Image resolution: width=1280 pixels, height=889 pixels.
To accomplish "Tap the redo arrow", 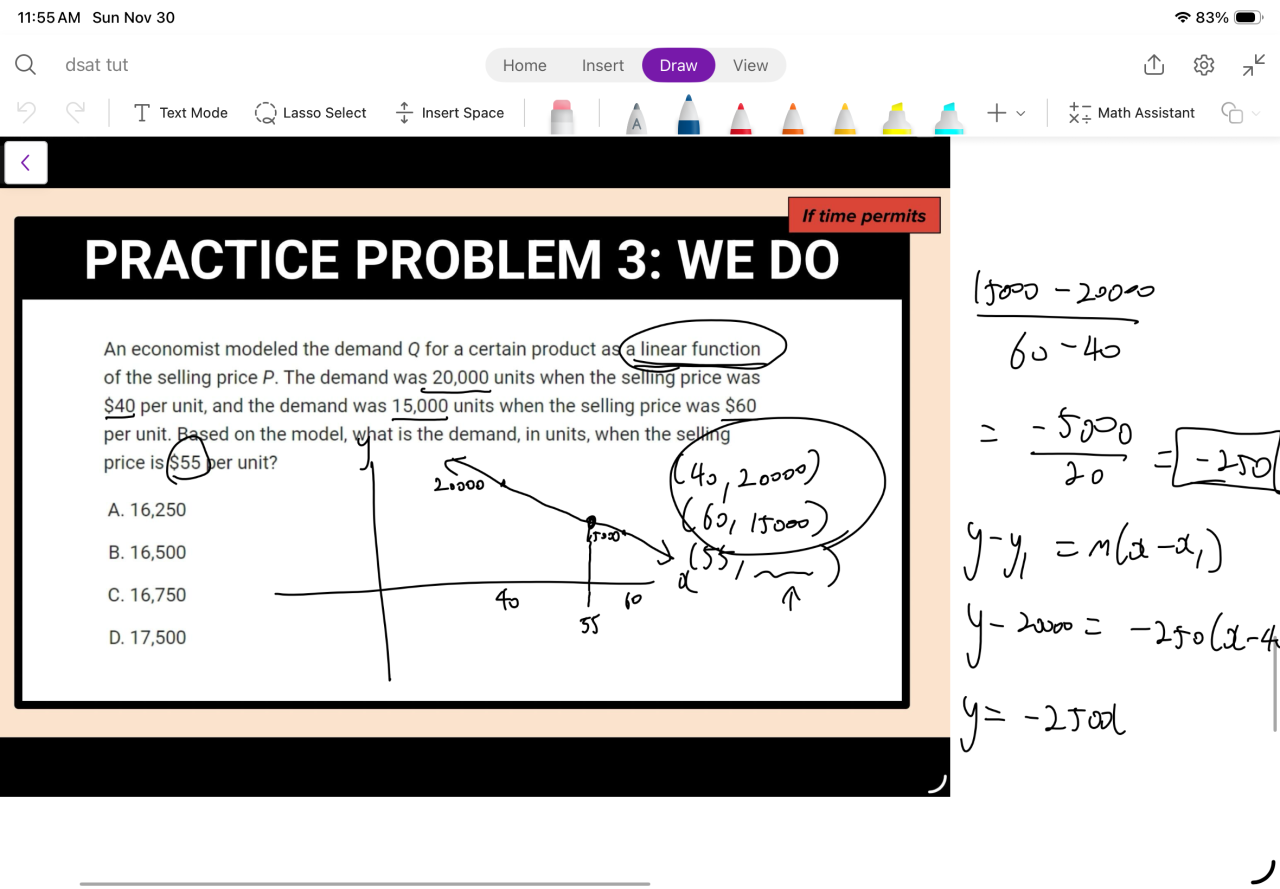I will tap(75, 112).
